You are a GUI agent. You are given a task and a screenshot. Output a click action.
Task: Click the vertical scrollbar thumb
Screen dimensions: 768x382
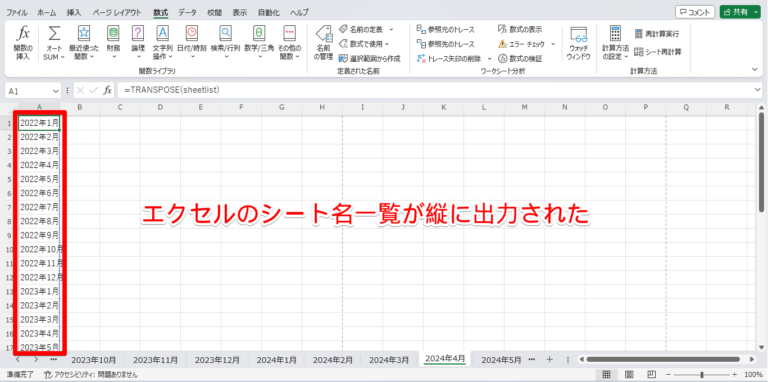[761, 163]
